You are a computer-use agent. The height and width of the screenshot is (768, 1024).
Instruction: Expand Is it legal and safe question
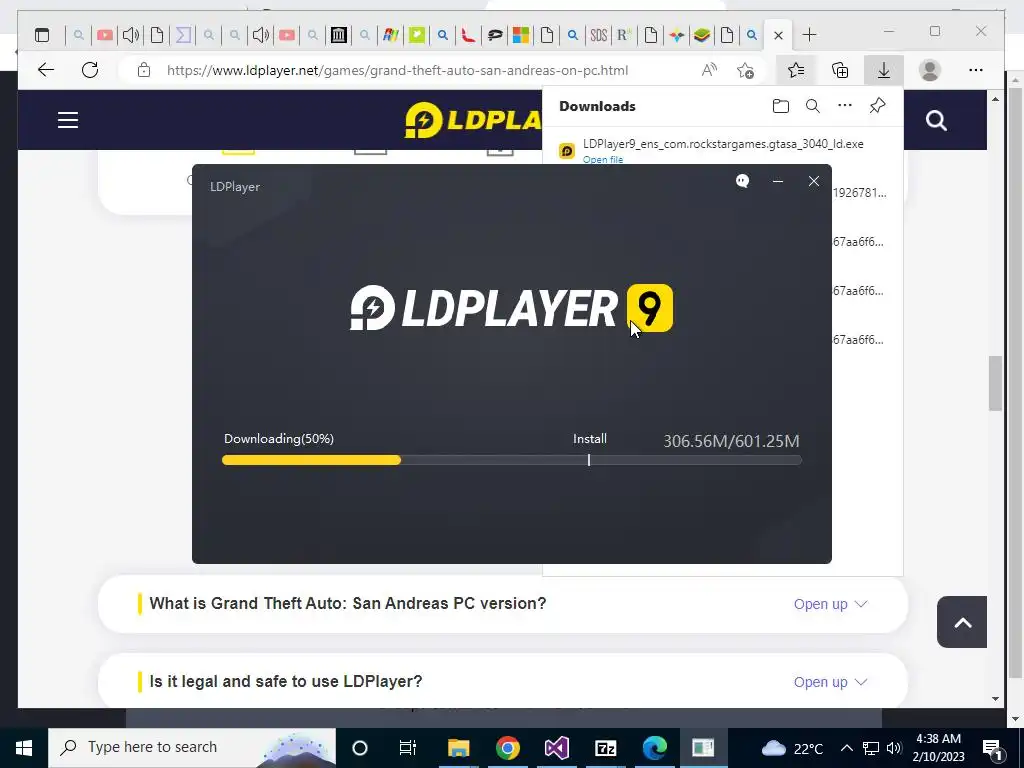pyautogui.click(x=285, y=681)
